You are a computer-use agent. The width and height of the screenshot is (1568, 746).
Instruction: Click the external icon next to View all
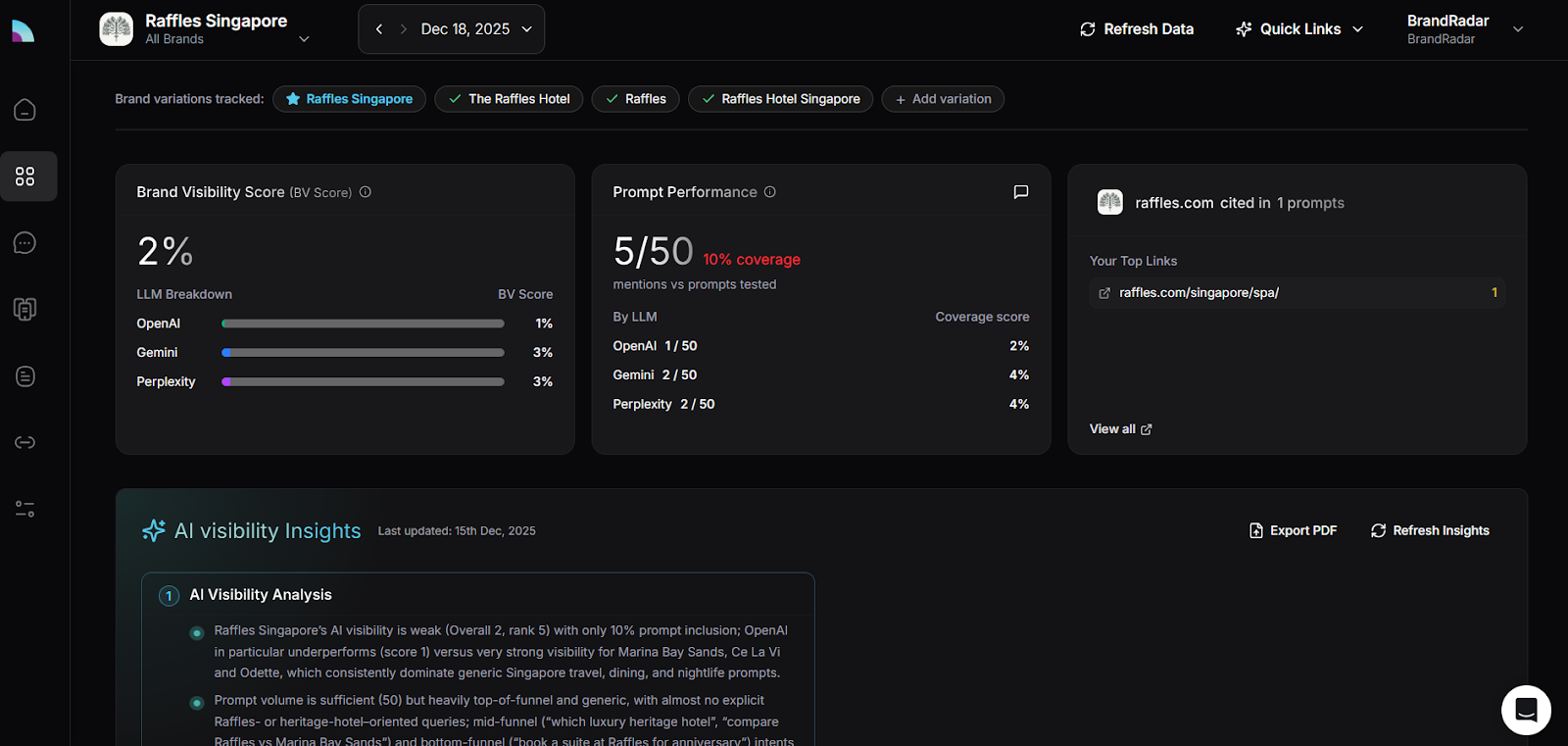tap(1147, 429)
